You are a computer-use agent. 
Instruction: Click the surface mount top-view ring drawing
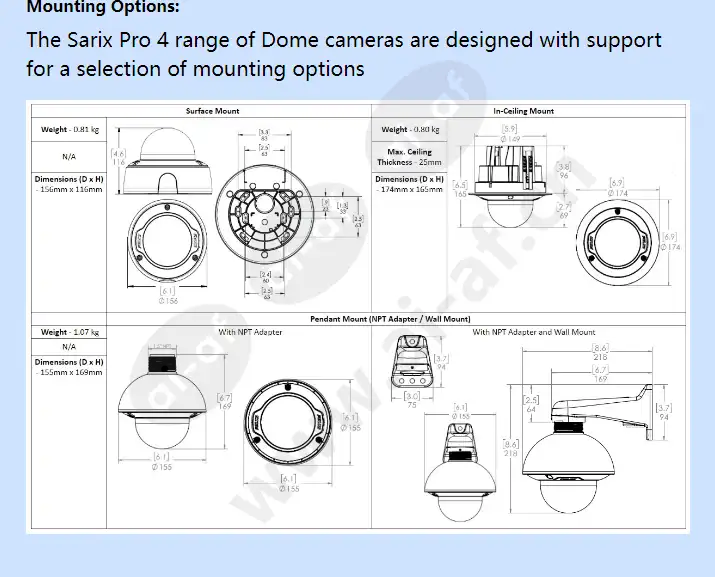click(167, 242)
